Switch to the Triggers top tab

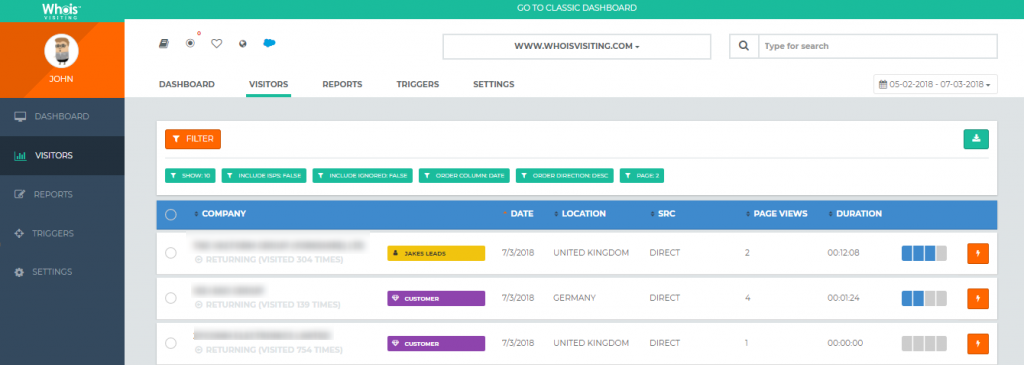click(417, 84)
